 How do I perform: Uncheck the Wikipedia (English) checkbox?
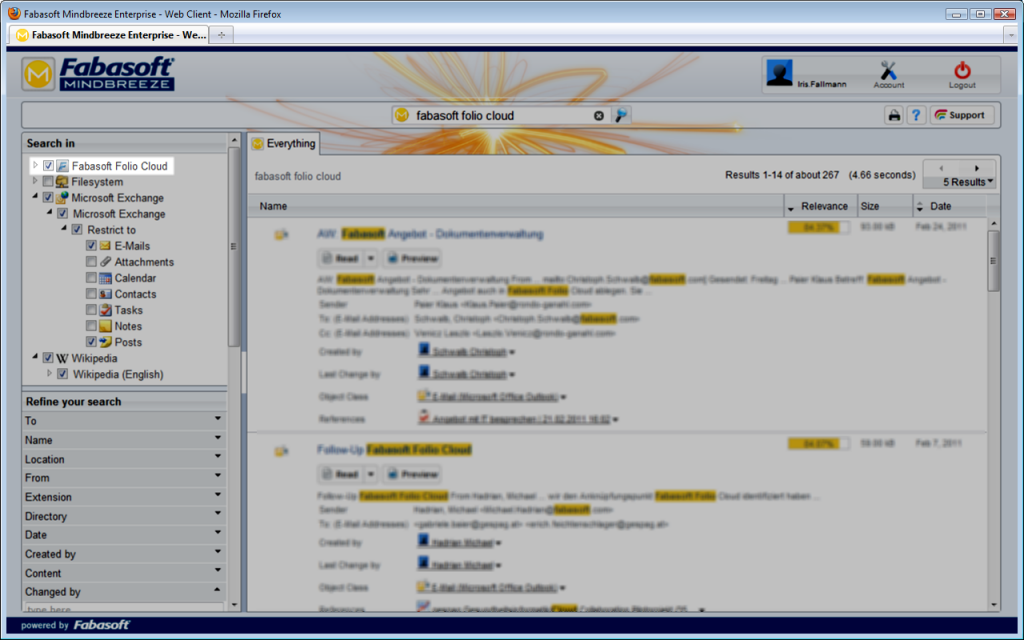(63, 374)
